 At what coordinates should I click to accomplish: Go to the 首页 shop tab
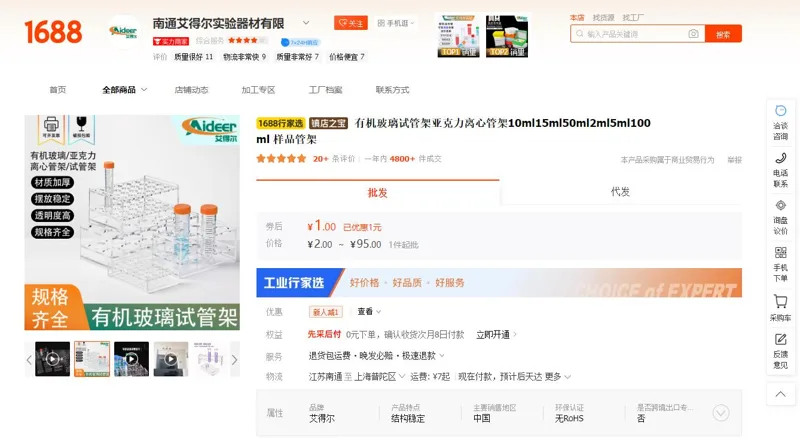58,90
